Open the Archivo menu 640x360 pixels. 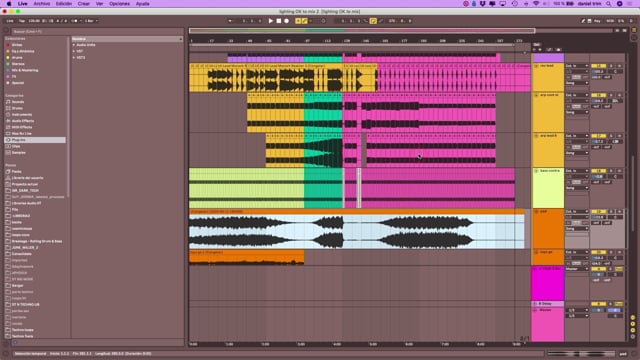pyautogui.click(x=42, y=4)
